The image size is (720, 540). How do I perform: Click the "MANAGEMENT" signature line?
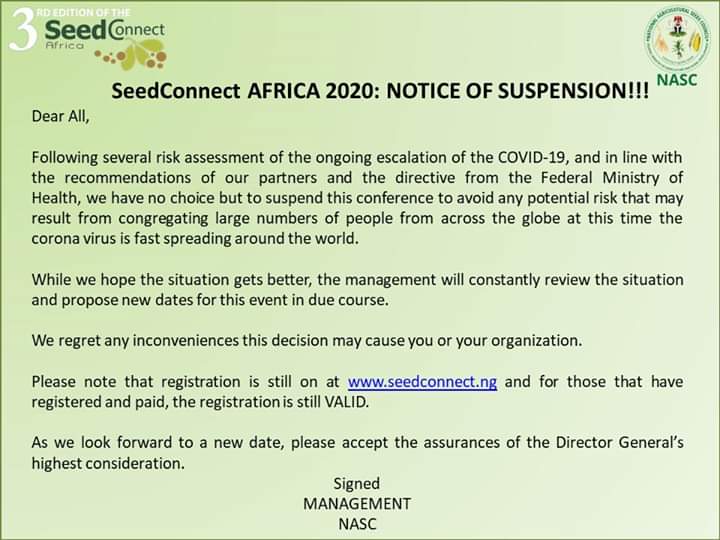357,504
